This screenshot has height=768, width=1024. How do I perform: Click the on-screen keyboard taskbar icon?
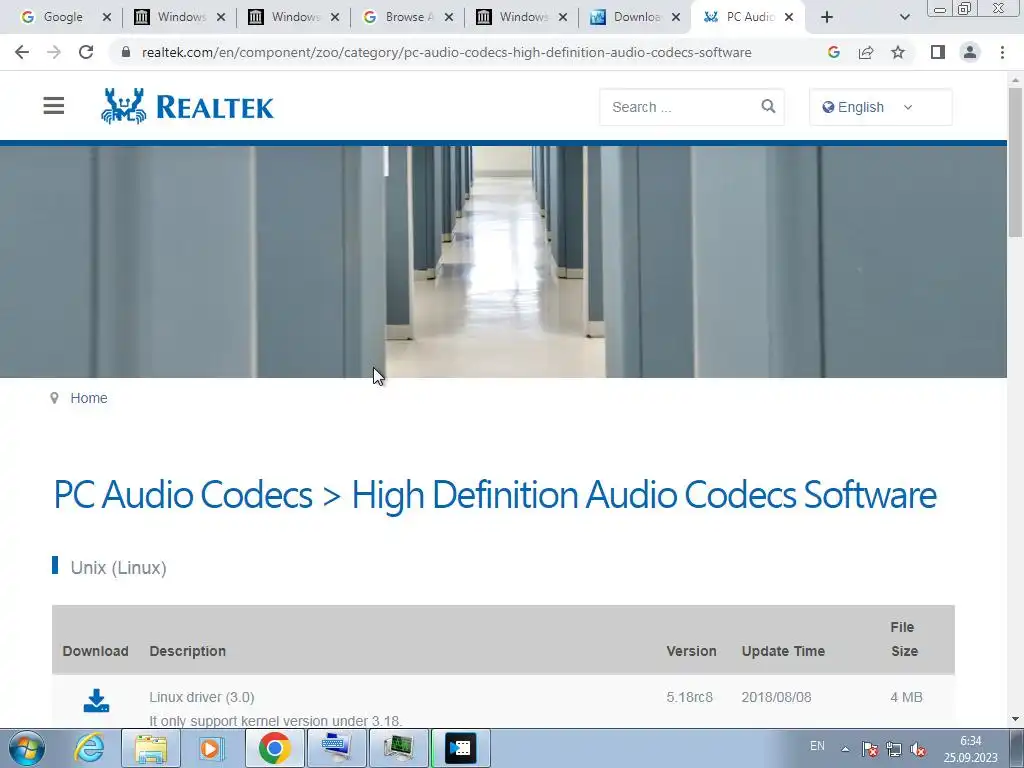tap(336, 748)
